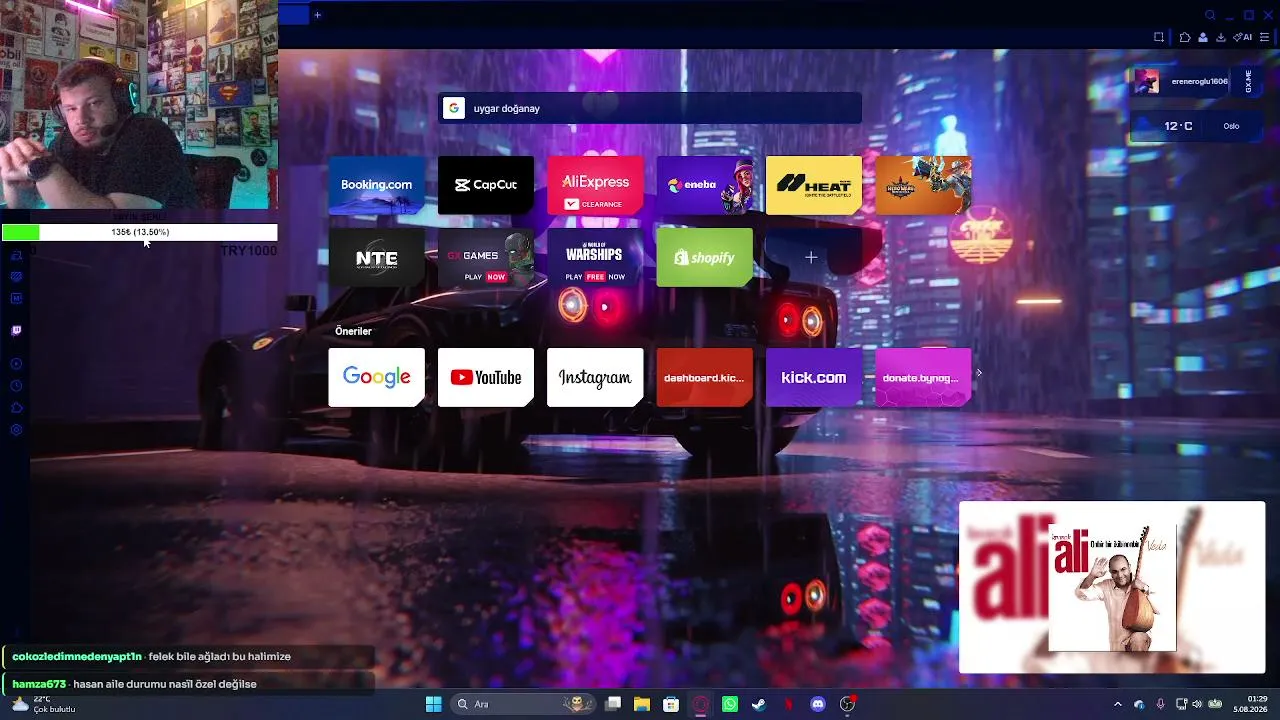Image resolution: width=1280 pixels, height=720 pixels.
Task: Open the NTE speed dial tile
Action: (376, 258)
